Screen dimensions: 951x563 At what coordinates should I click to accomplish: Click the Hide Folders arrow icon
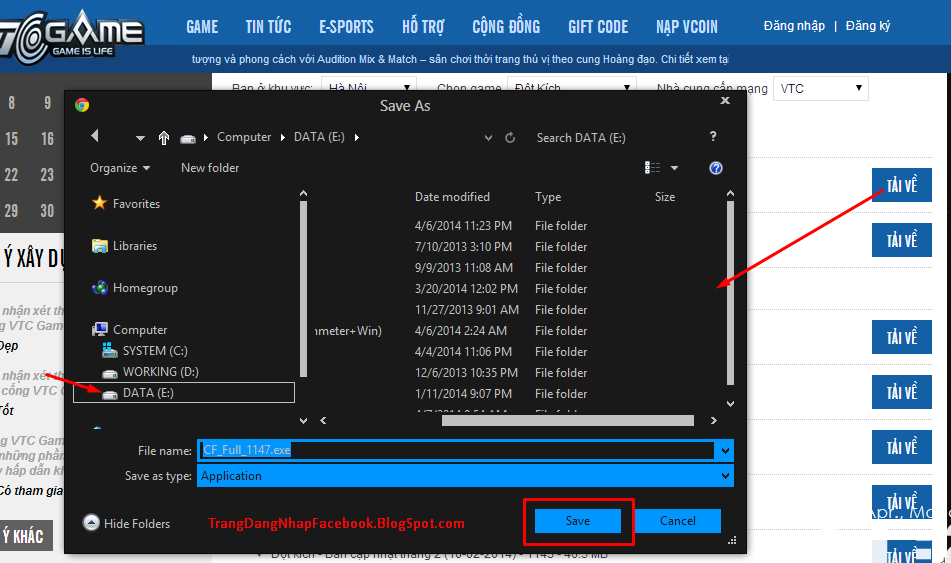(91, 522)
